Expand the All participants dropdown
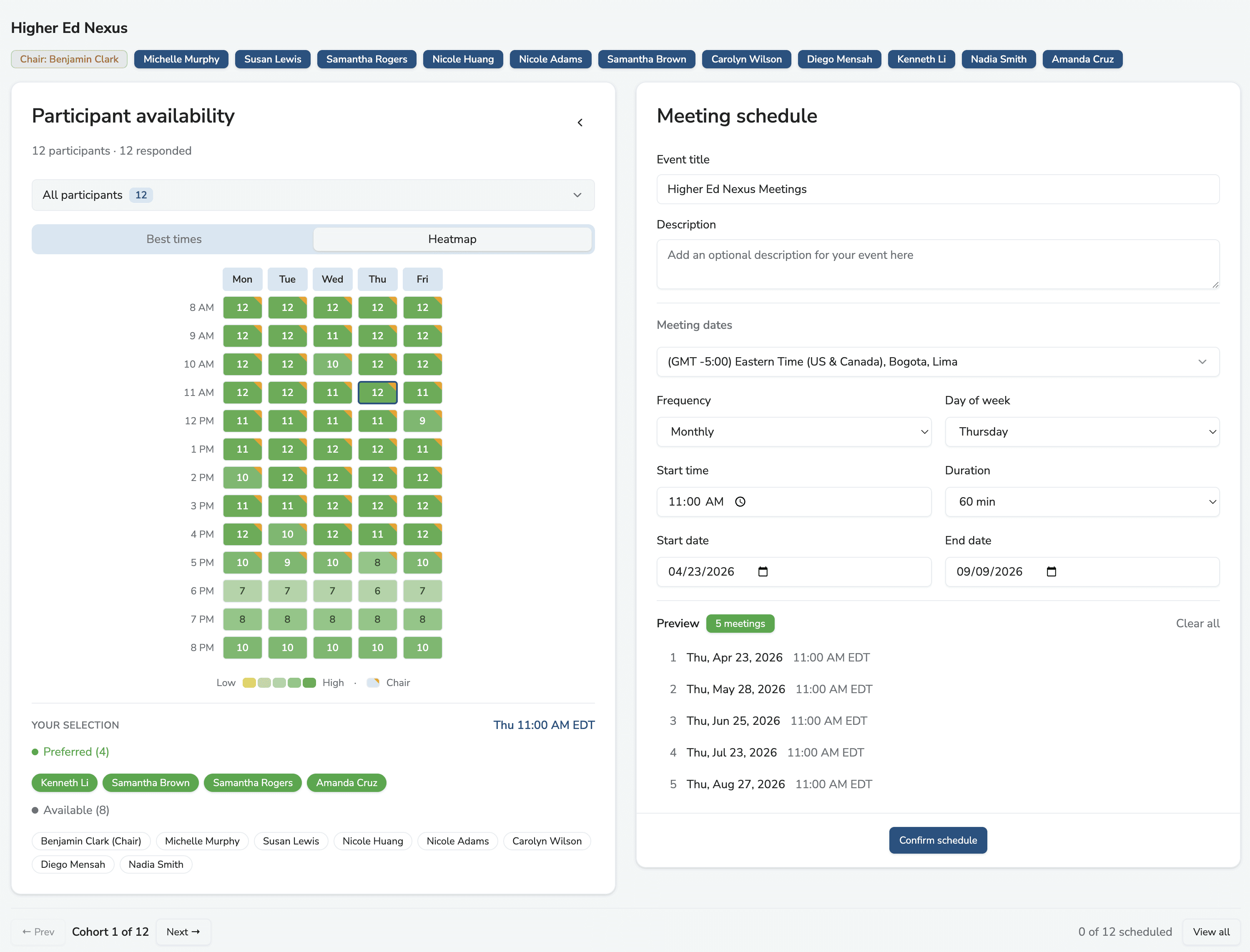1250x952 pixels. click(313, 195)
